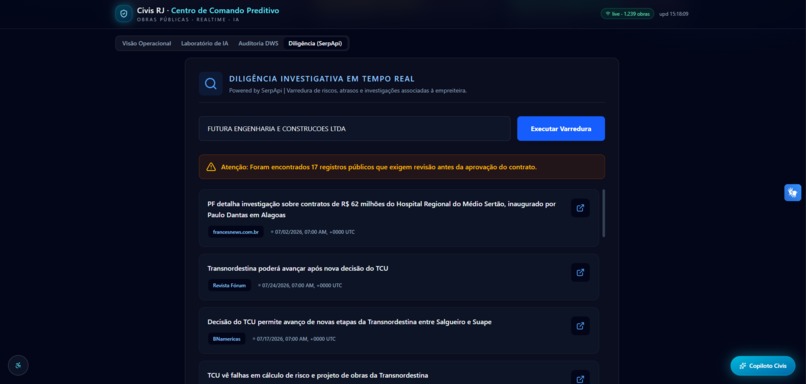Screen dimensions: 806x384
Task: Click Executar Varredura button
Action: pos(561,129)
